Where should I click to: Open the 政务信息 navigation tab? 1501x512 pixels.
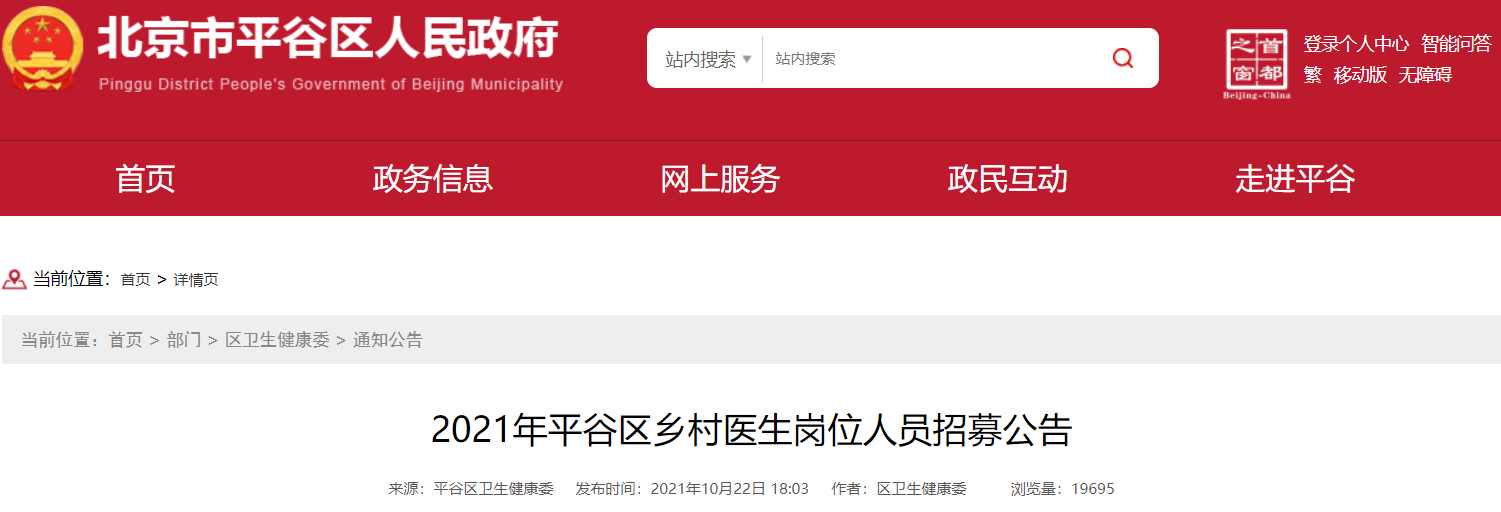[x=432, y=178]
